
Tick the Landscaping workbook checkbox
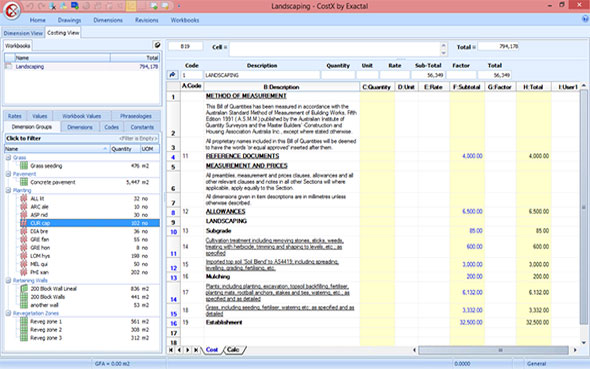pyautogui.click(x=8, y=66)
